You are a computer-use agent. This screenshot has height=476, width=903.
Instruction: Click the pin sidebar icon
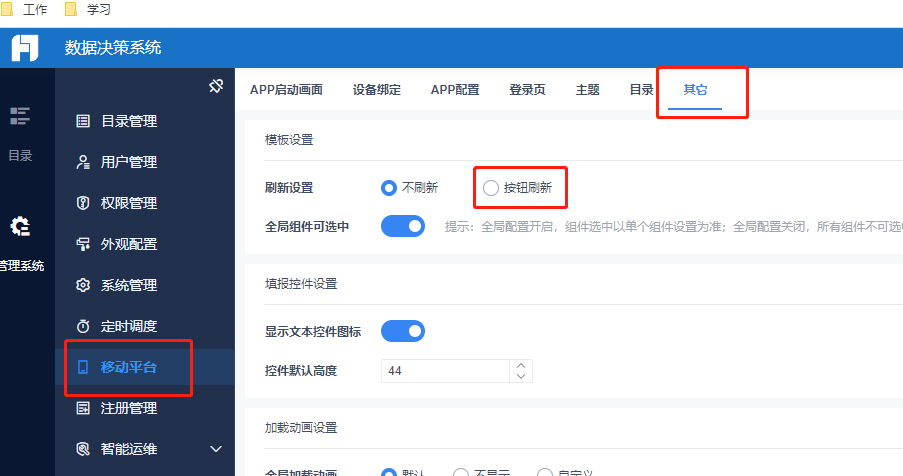[216, 86]
